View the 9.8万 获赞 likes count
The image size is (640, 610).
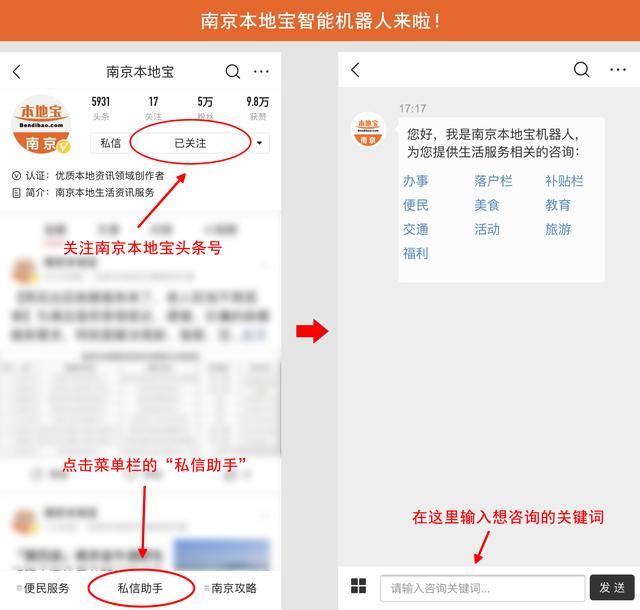pyautogui.click(x=258, y=108)
